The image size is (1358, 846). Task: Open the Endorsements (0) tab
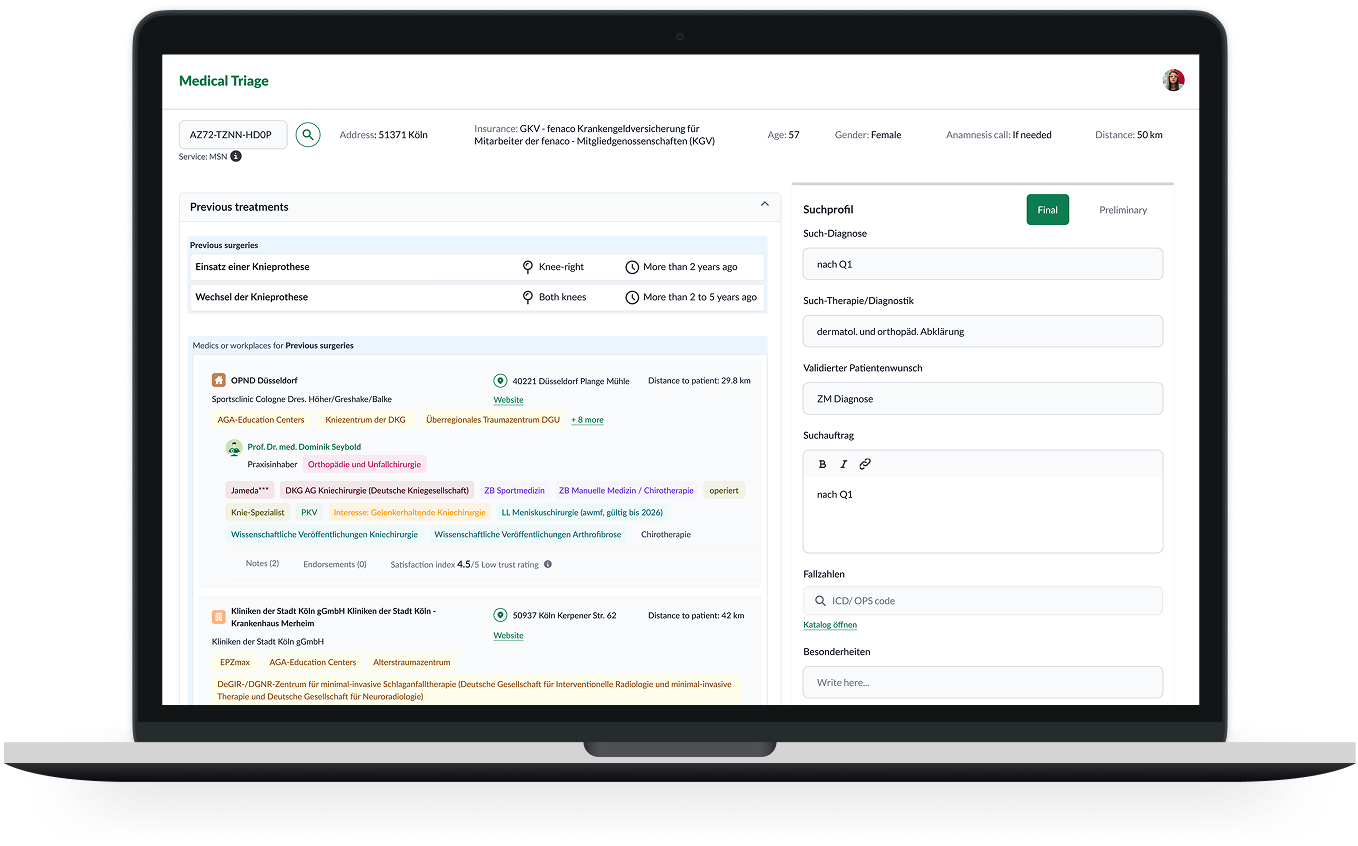[x=334, y=564]
